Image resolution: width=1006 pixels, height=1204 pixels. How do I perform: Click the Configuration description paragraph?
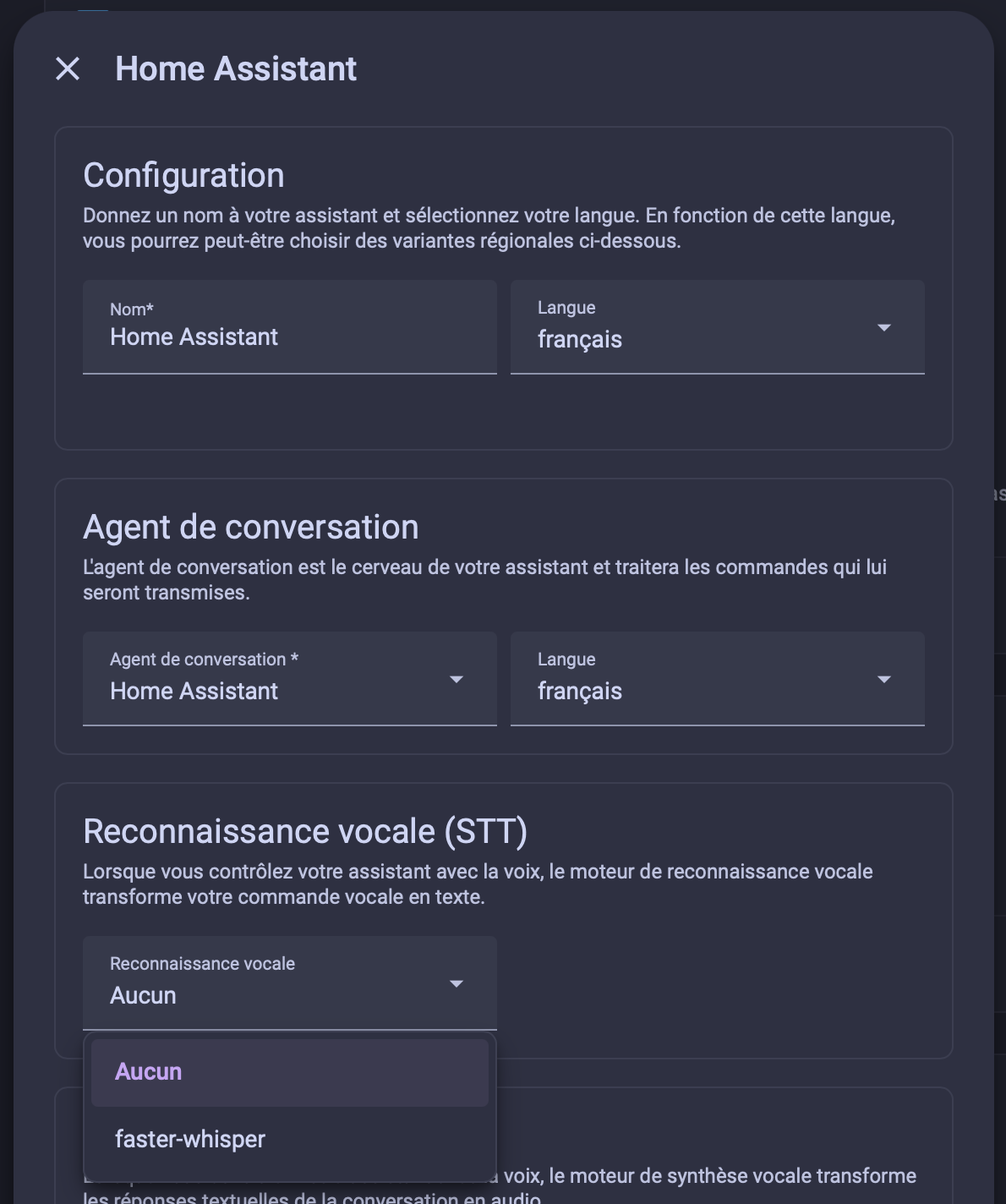489,228
